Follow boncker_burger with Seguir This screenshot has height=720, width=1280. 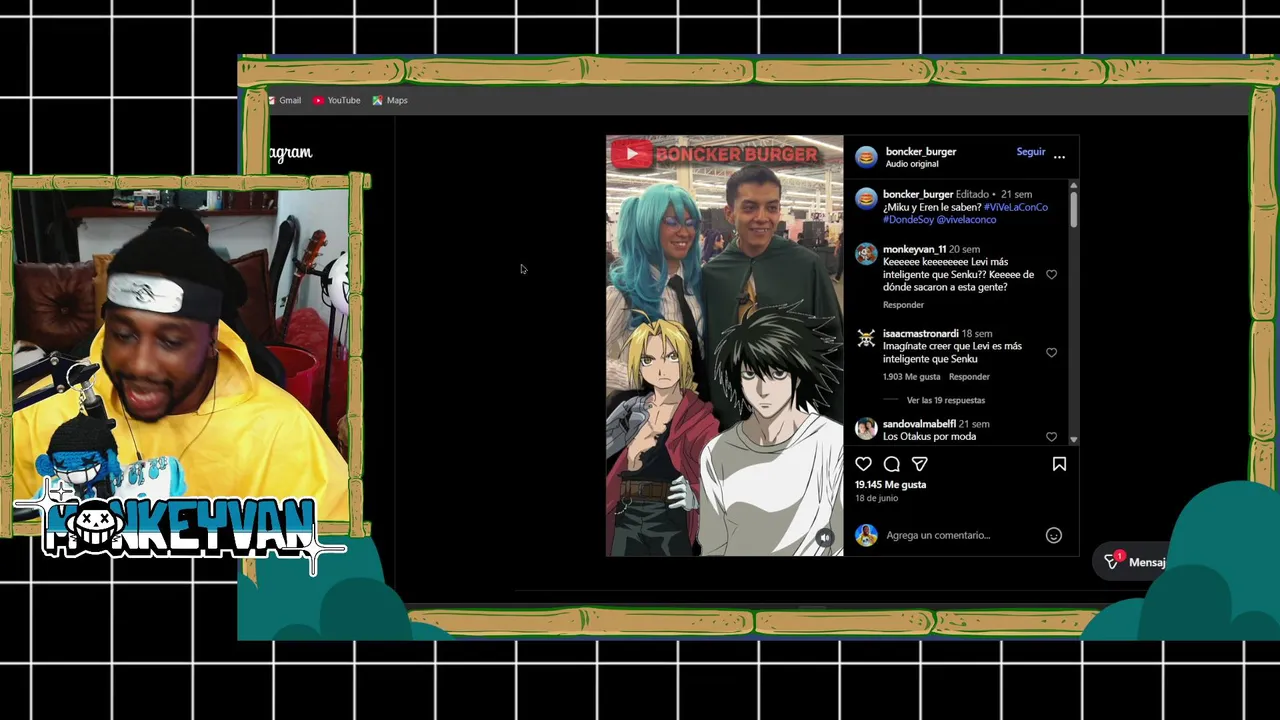[1031, 152]
